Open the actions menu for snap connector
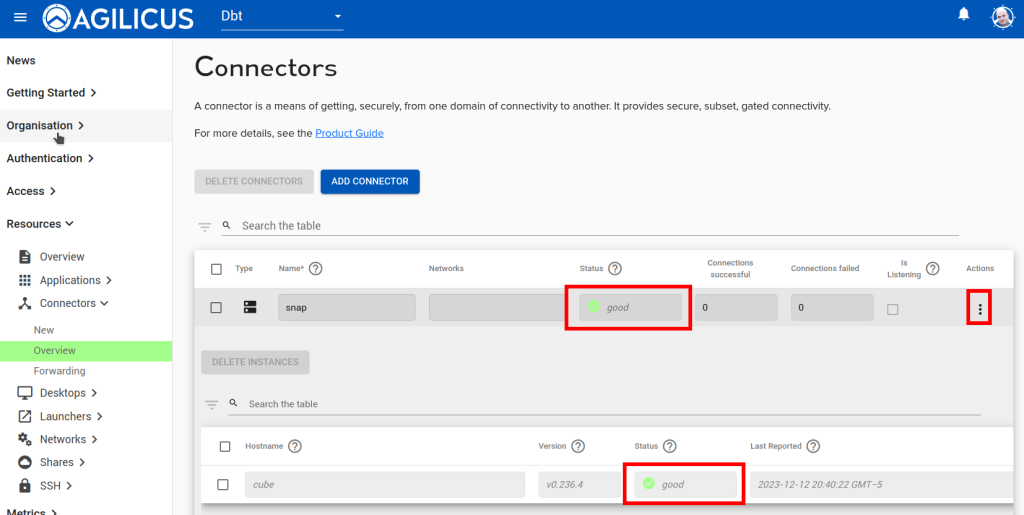 pyautogui.click(x=979, y=309)
